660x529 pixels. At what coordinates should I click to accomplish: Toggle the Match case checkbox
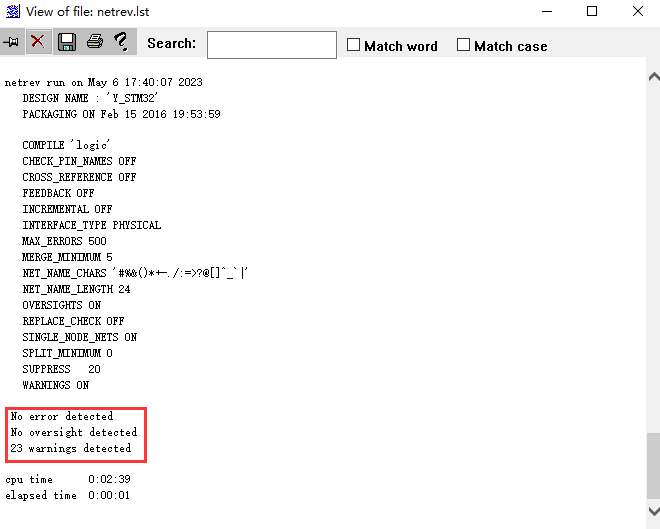click(x=463, y=45)
